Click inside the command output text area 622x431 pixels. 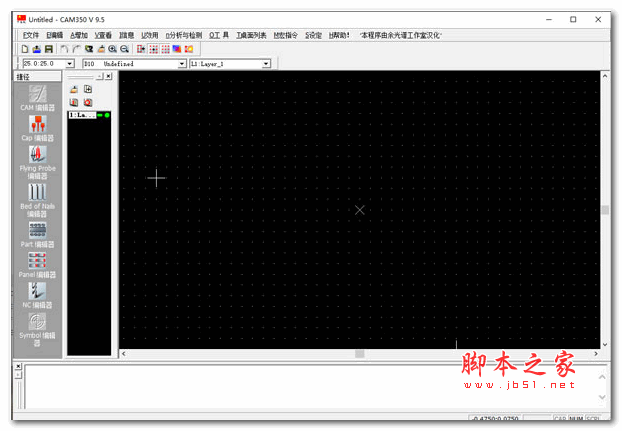coord(311,387)
